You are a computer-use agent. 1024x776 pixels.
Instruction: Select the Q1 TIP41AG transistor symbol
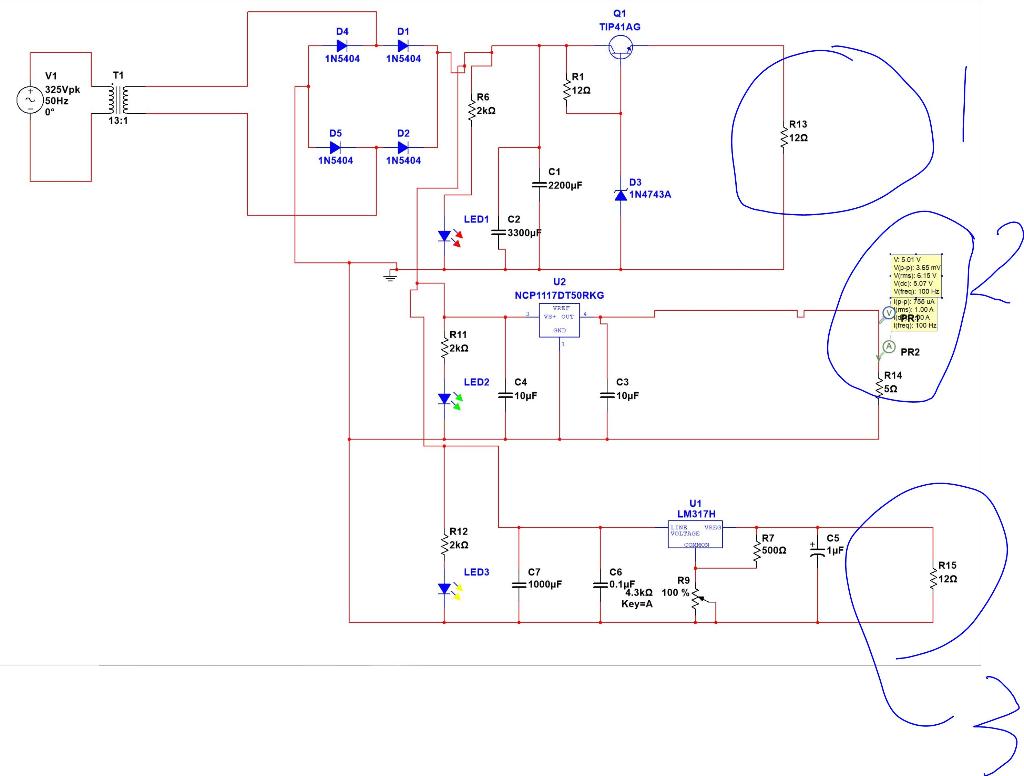[620, 46]
